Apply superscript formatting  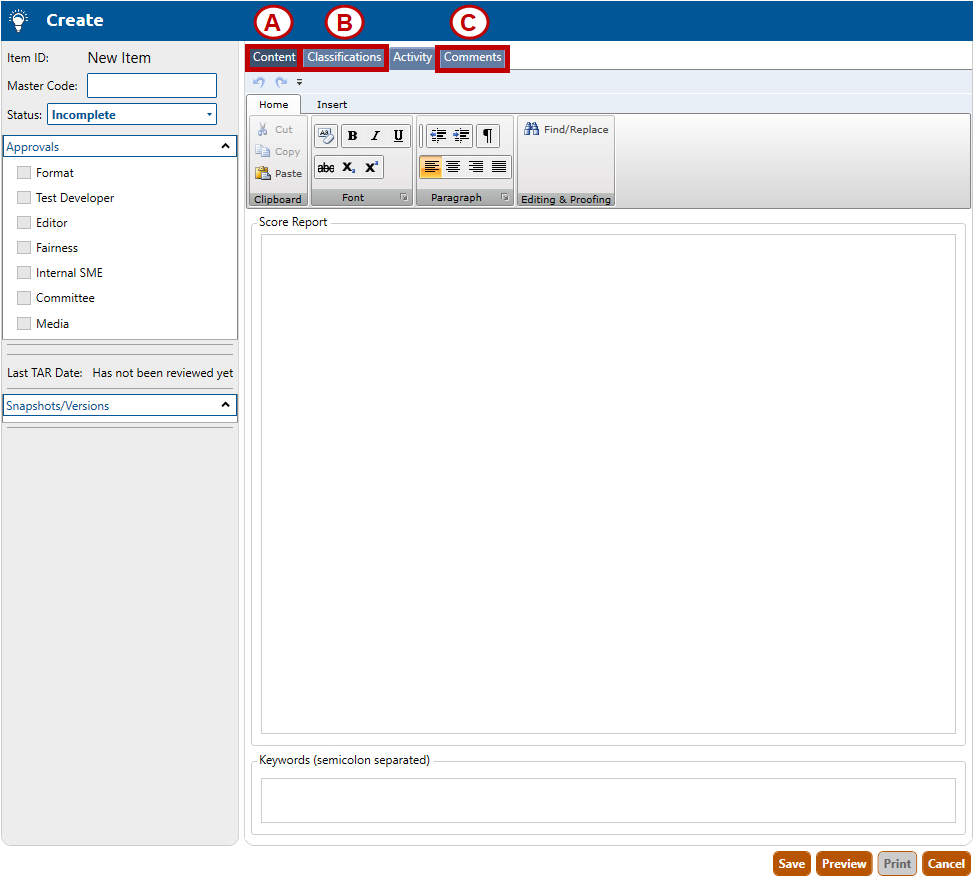pos(371,168)
